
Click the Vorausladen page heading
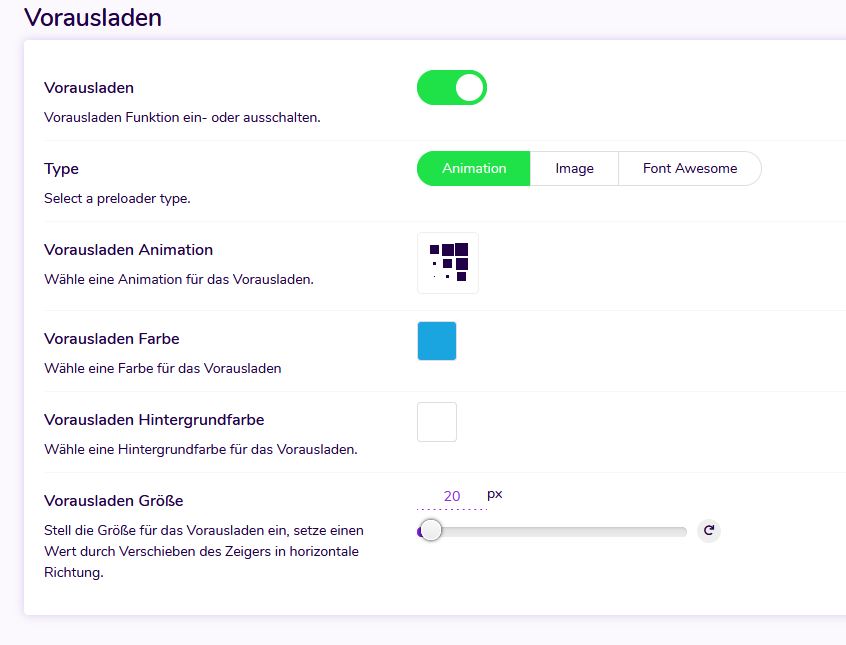[93, 17]
